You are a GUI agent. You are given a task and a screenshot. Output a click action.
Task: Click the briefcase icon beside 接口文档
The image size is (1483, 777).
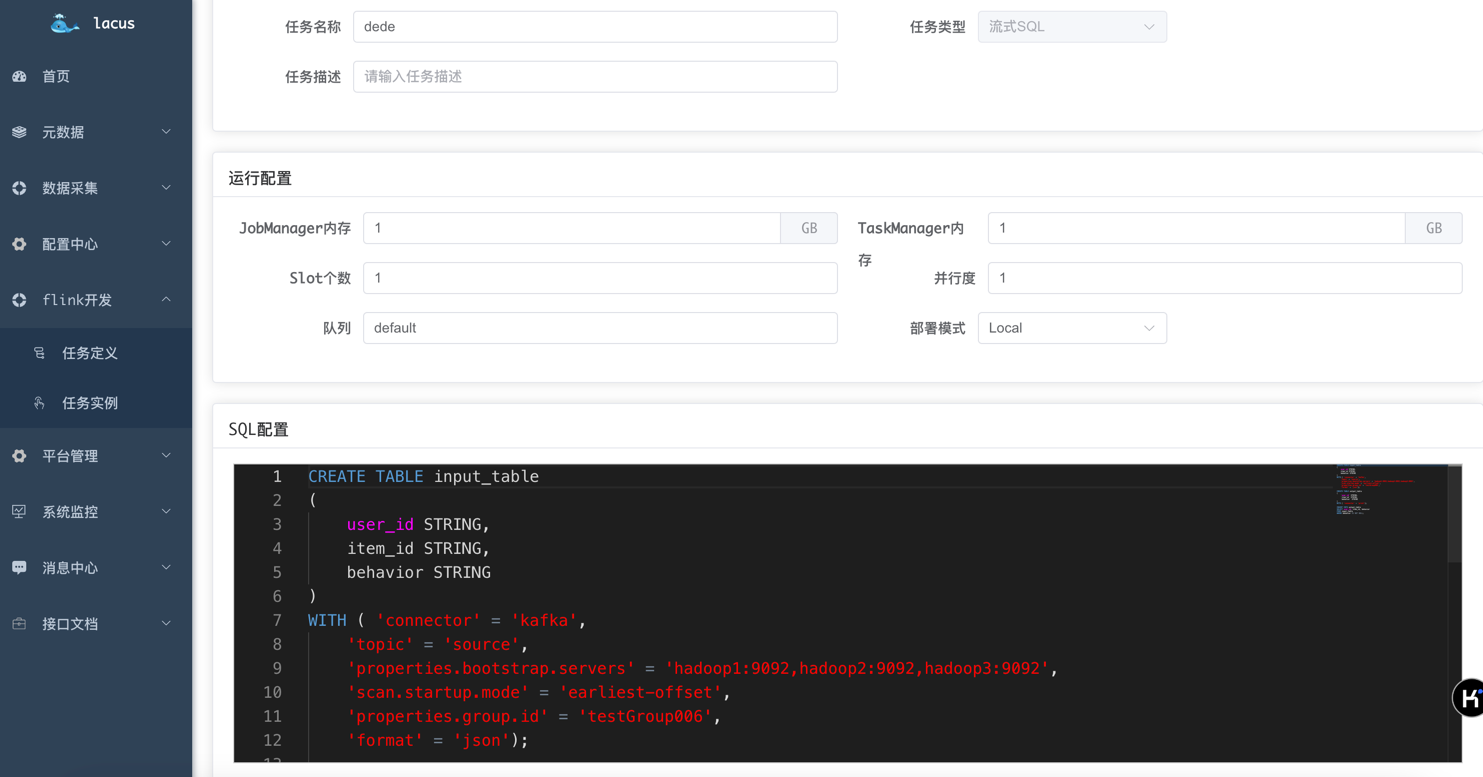pos(20,624)
